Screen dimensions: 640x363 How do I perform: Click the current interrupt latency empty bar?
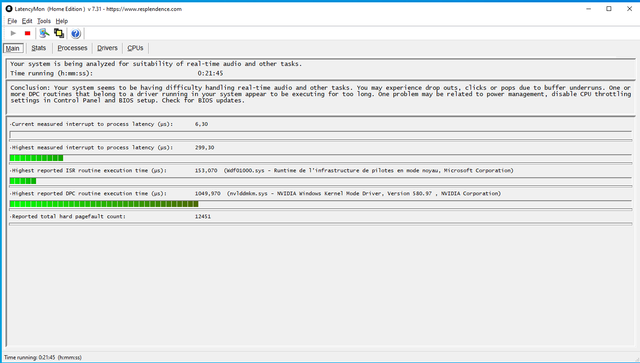(320, 135)
